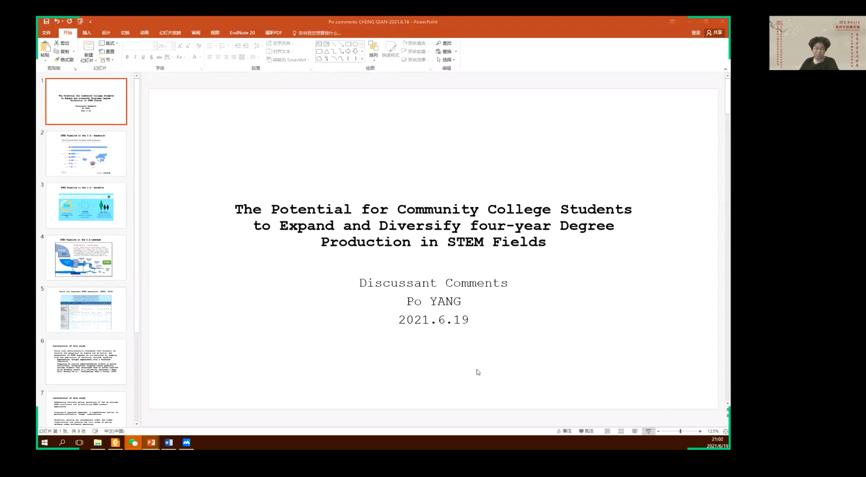Click the Windows Start button

(44, 442)
